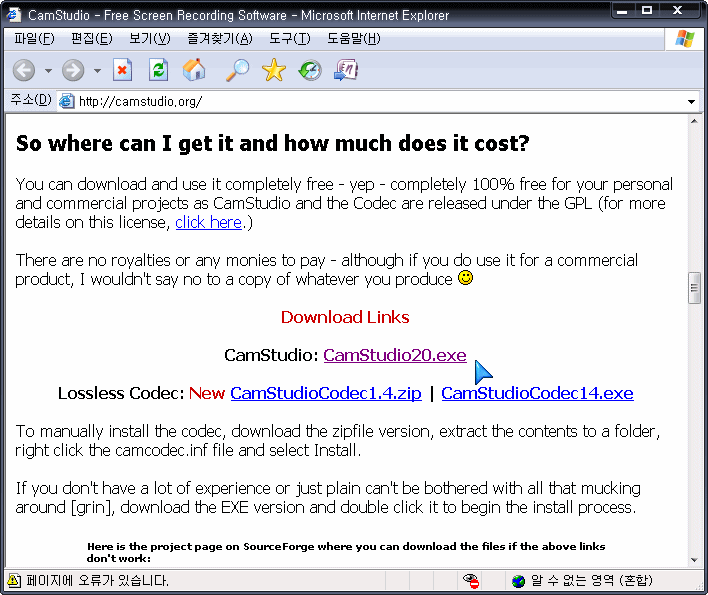708x595 pixels.
Task: Minimize the Internet Explorer window
Action: pos(622,11)
